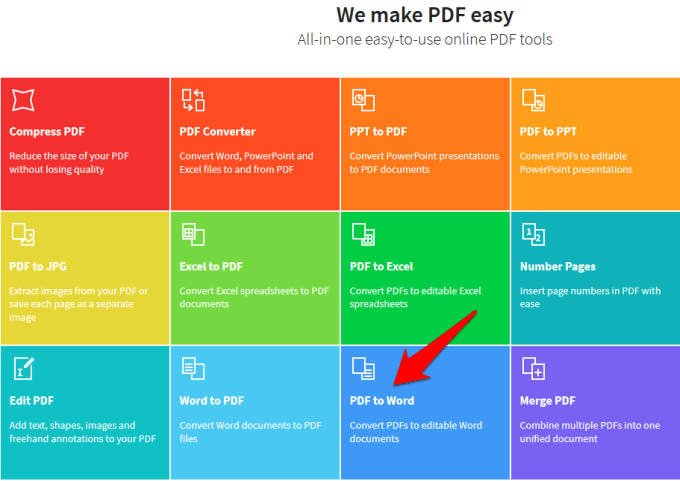Open the Compress PDF title link
Screen dimensions: 680x481
click(47, 131)
